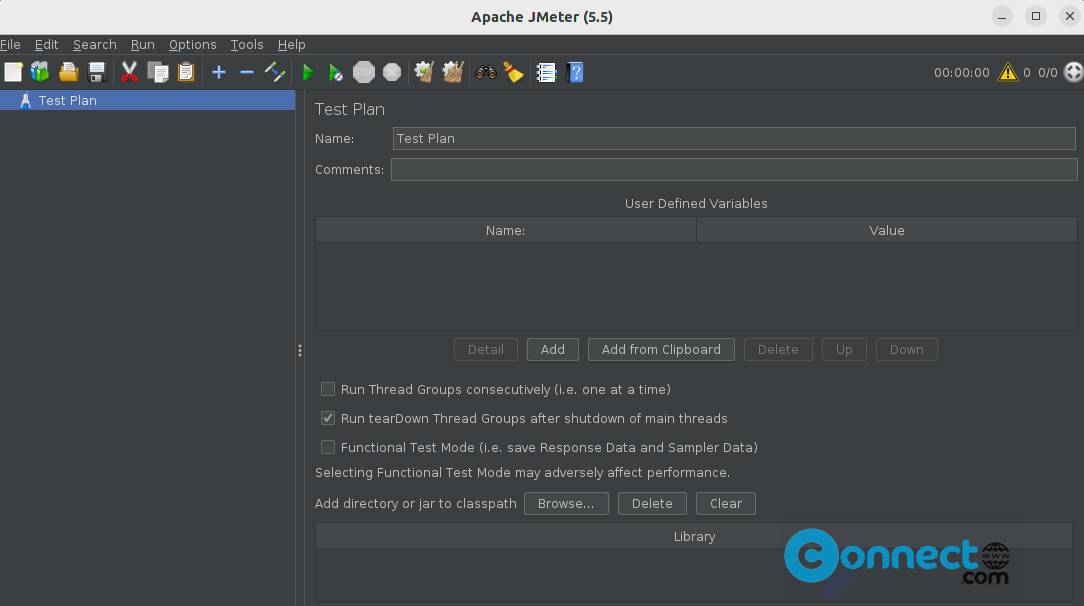Screen dimensions: 1084x606
Task: Click the split pane divider handle
Action: (x=299, y=350)
